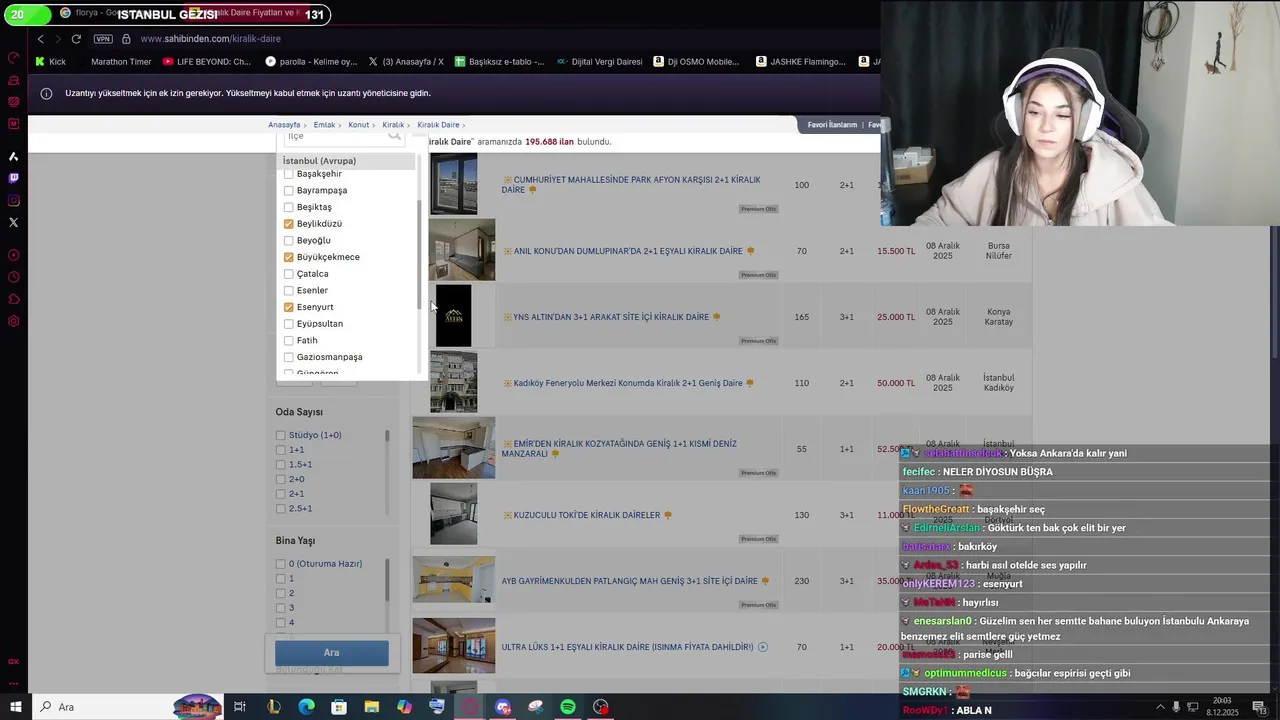Viewport: 1280px width, 720px height.
Task: Open OBS Studio taskbar icon
Action: point(601,707)
